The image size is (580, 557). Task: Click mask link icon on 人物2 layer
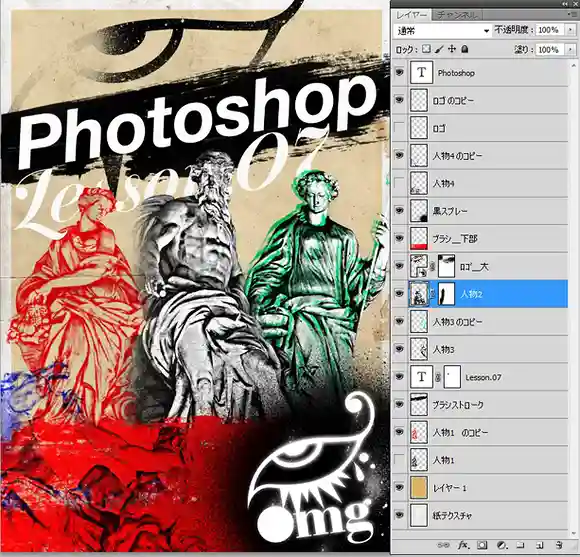433,294
